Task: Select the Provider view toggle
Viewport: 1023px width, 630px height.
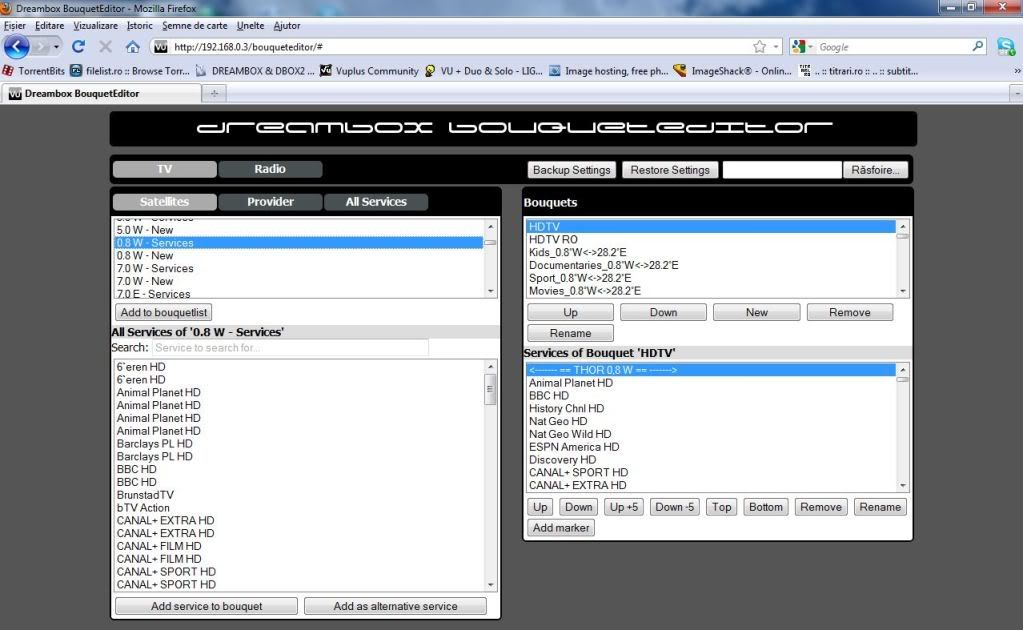Action: pos(270,202)
